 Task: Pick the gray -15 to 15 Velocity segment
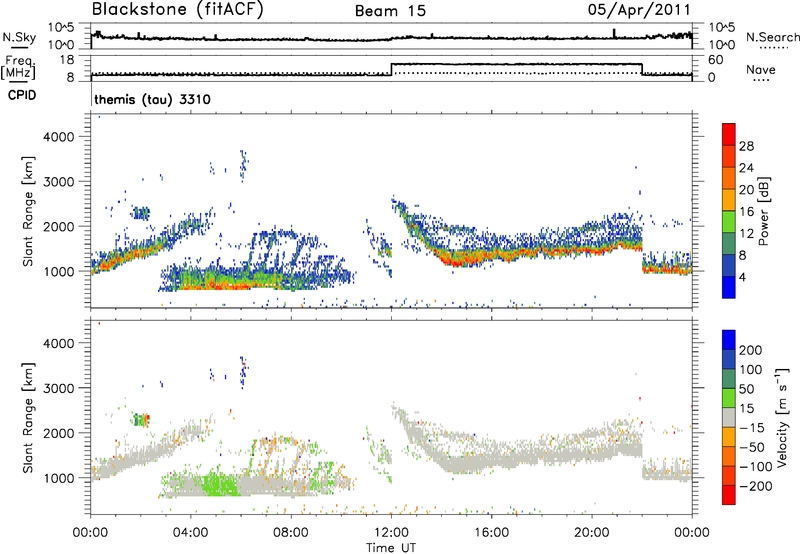click(x=729, y=417)
